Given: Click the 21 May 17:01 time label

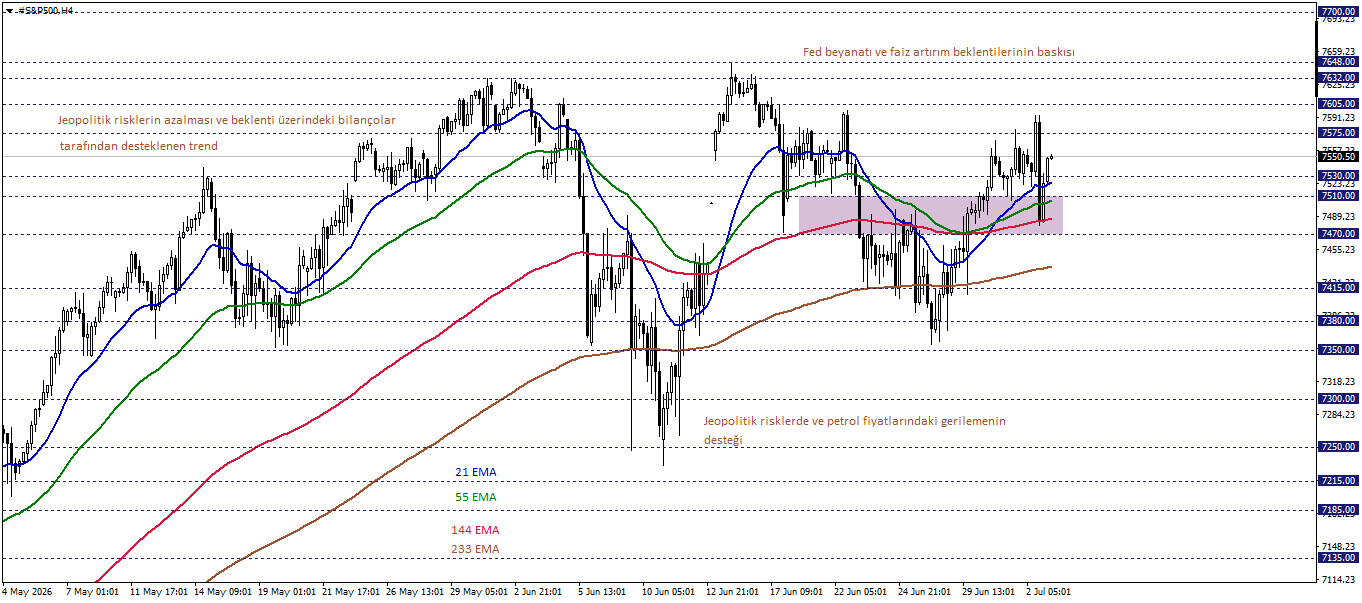Looking at the screenshot, I should point(351,592).
